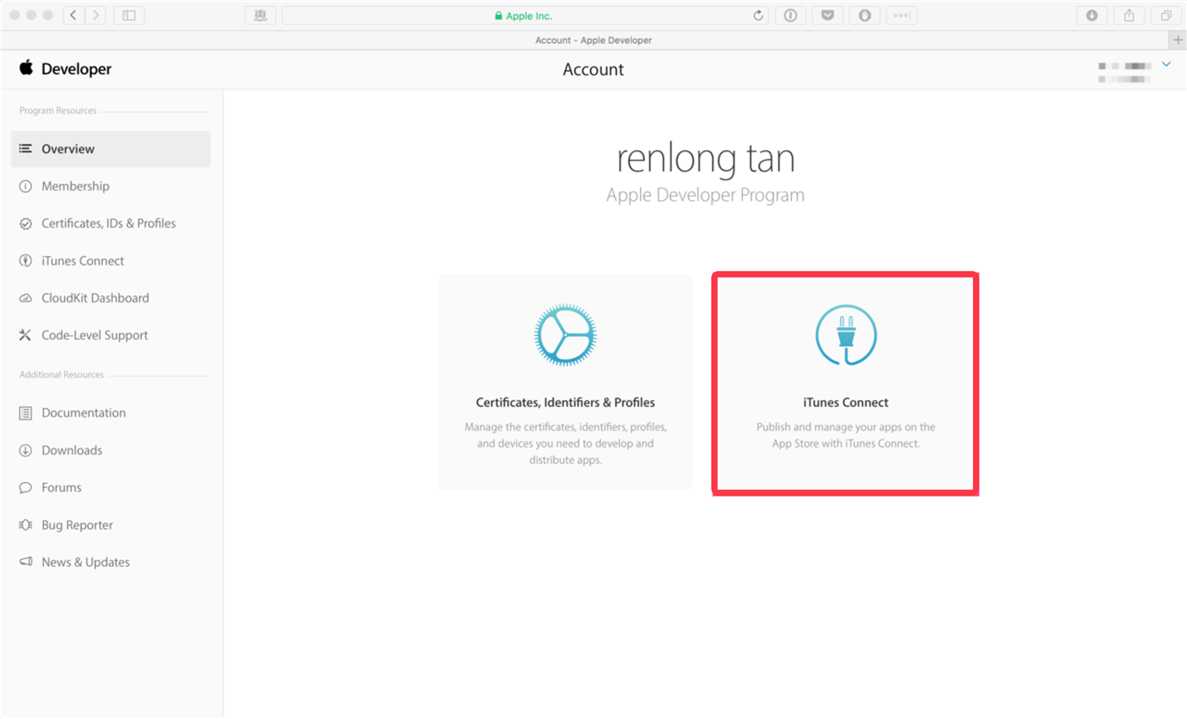The width and height of the screenshot is (1187, 719).
Task: Go forward with Safari's forward arrow
Action: (x=95, y=15)
